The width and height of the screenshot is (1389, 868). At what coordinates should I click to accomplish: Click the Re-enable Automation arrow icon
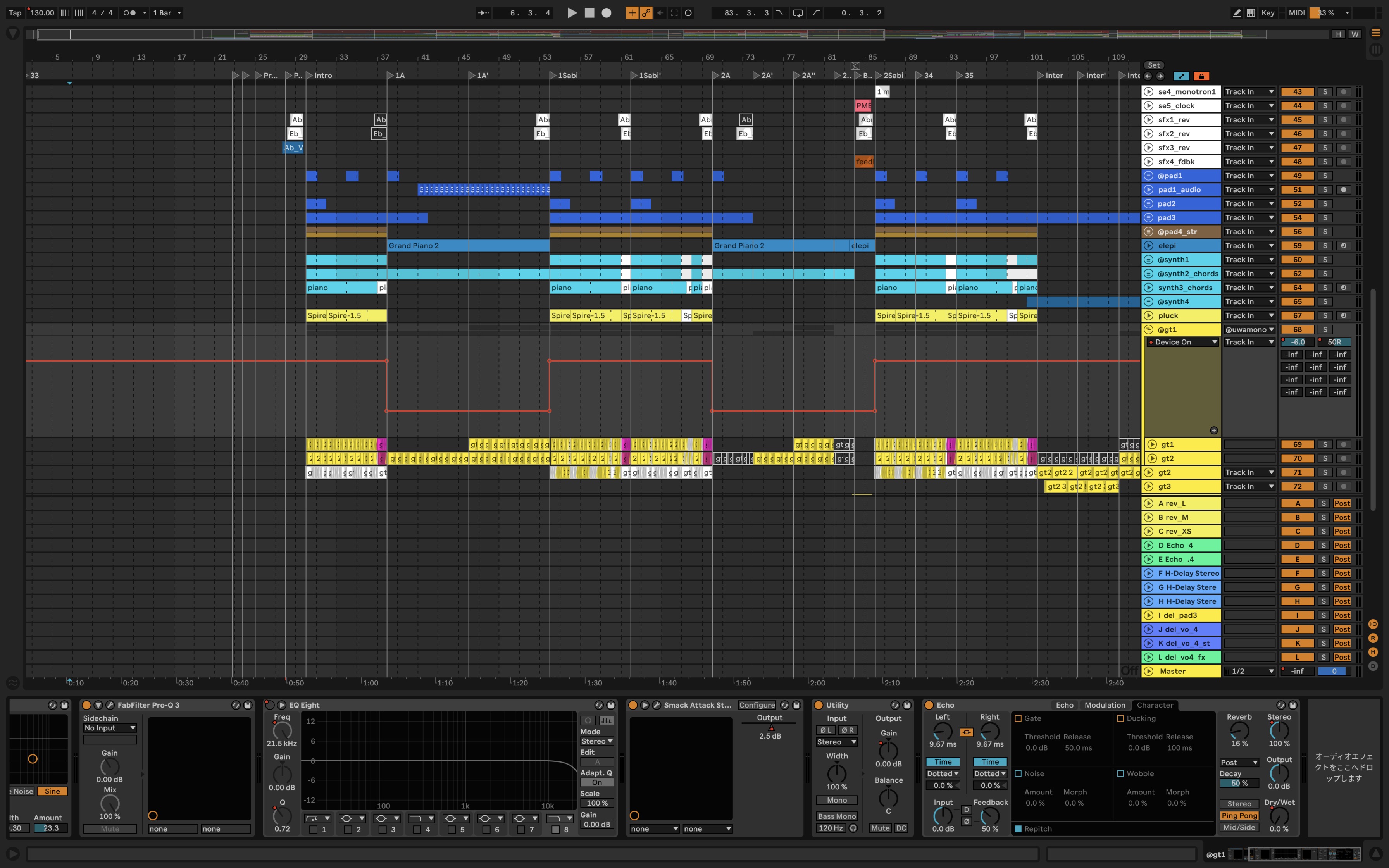(661, 13)
